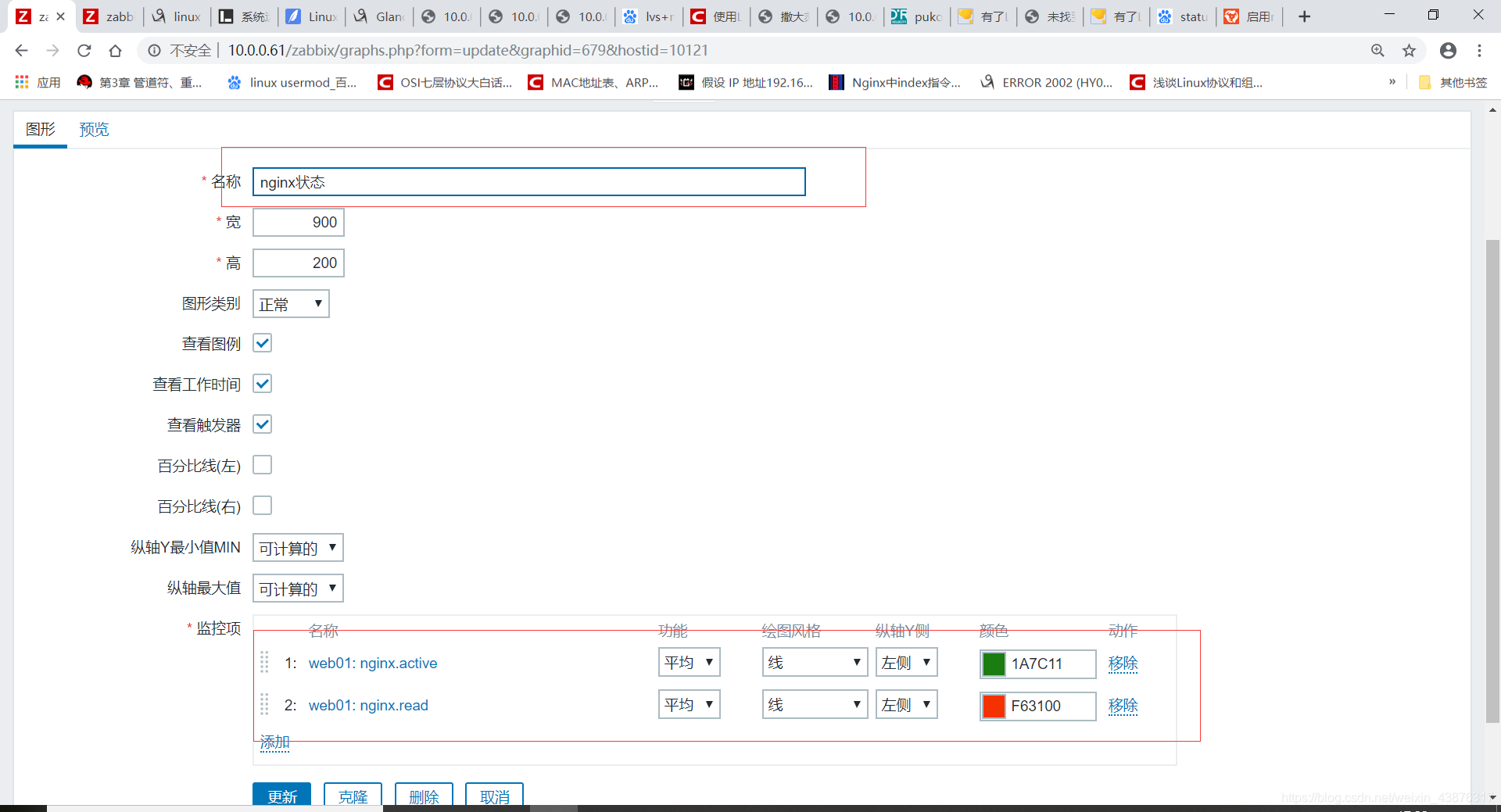Open 纵轴Y侧 dropdown for nginx.read
This screenshot has width=1501, height=812.
click(906, 705)
